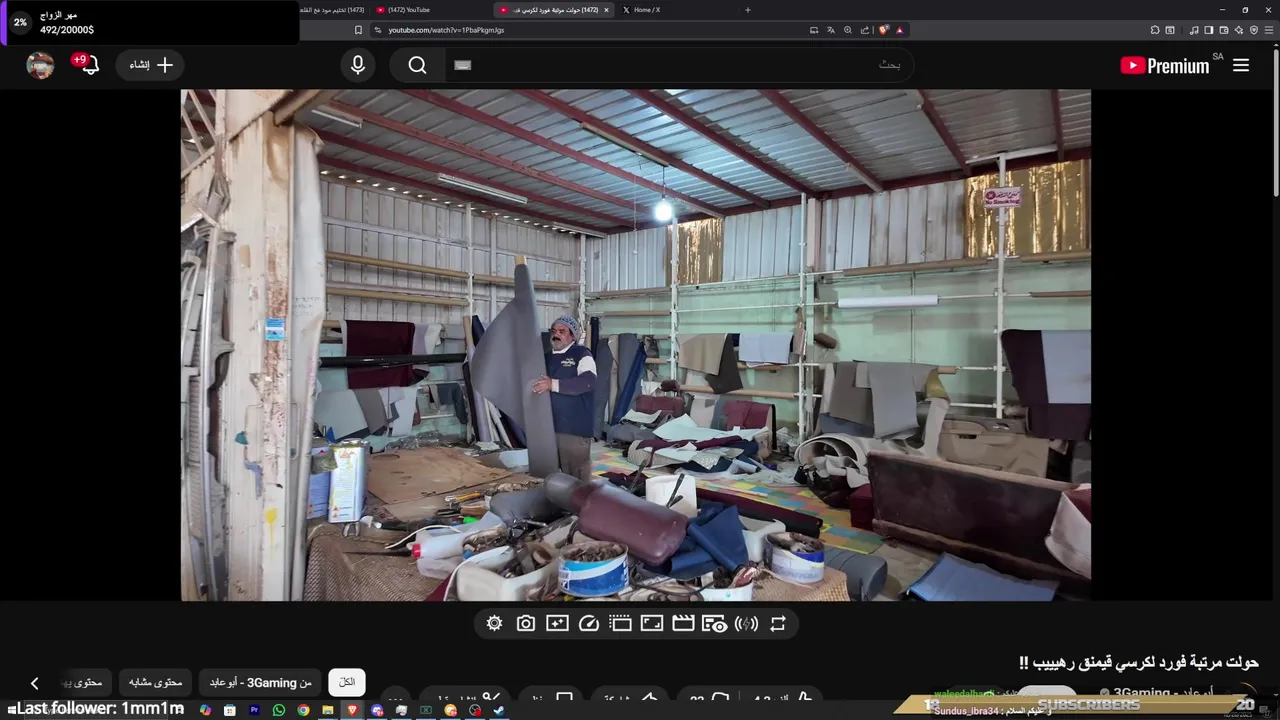Open the YouTube hamburger guide menu
1280x720 pixels.
1241,65
